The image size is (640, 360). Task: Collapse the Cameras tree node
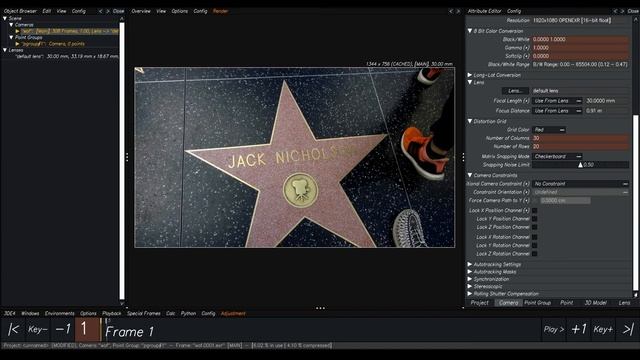click(11, 25)
